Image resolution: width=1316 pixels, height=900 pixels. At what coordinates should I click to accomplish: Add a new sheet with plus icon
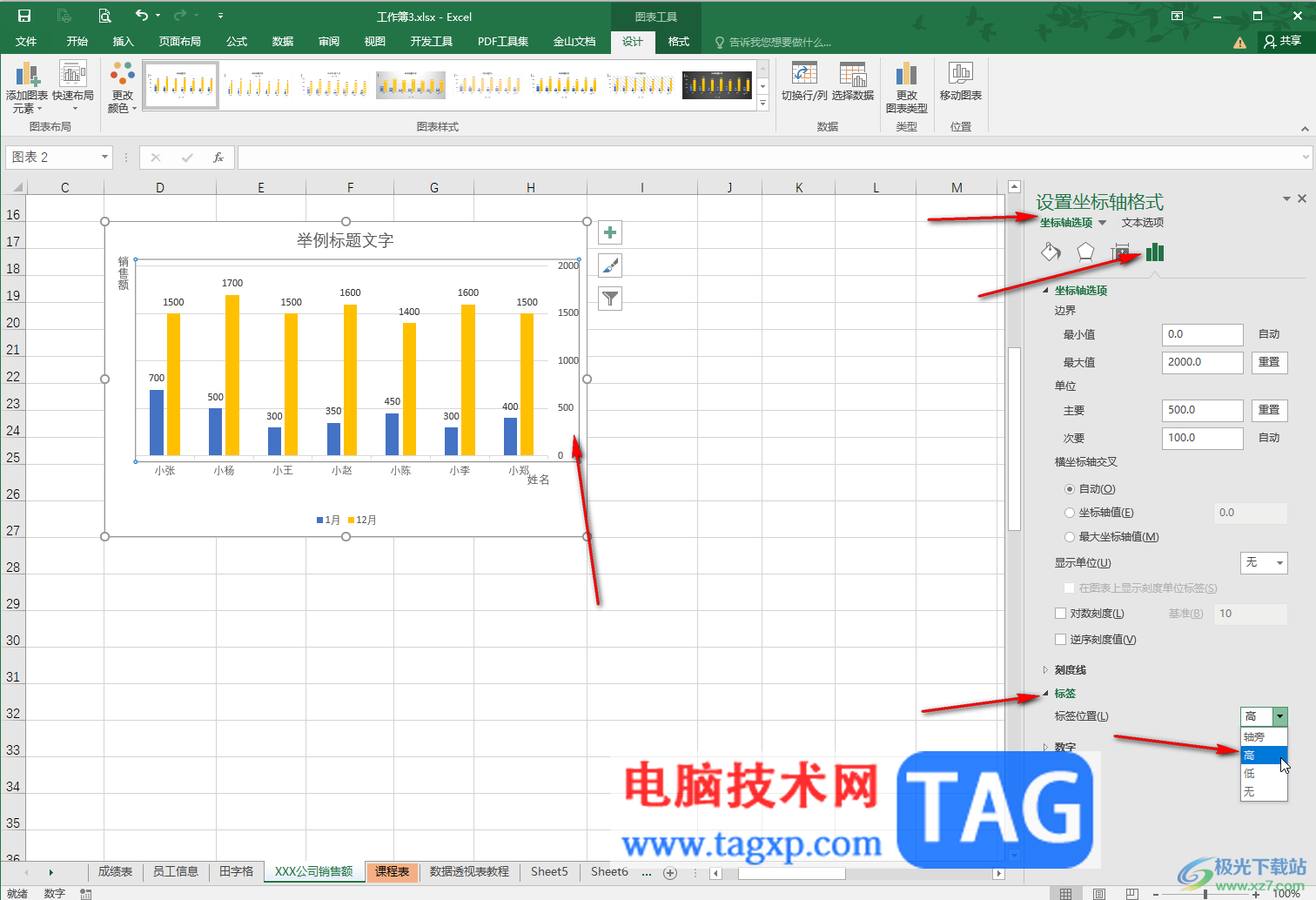670,872
